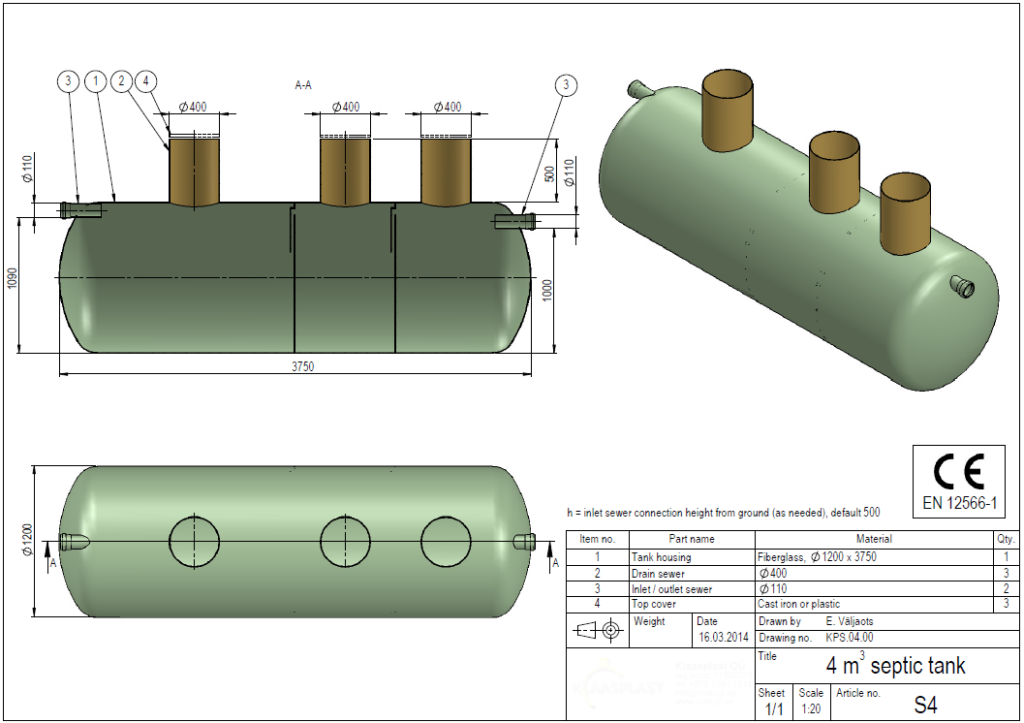Click the 'Cast iron or plastic' material cell

800,604
